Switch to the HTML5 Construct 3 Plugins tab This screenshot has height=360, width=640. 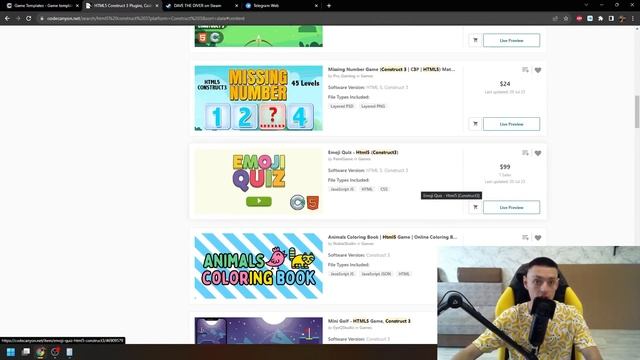click(x=122, y=6)
